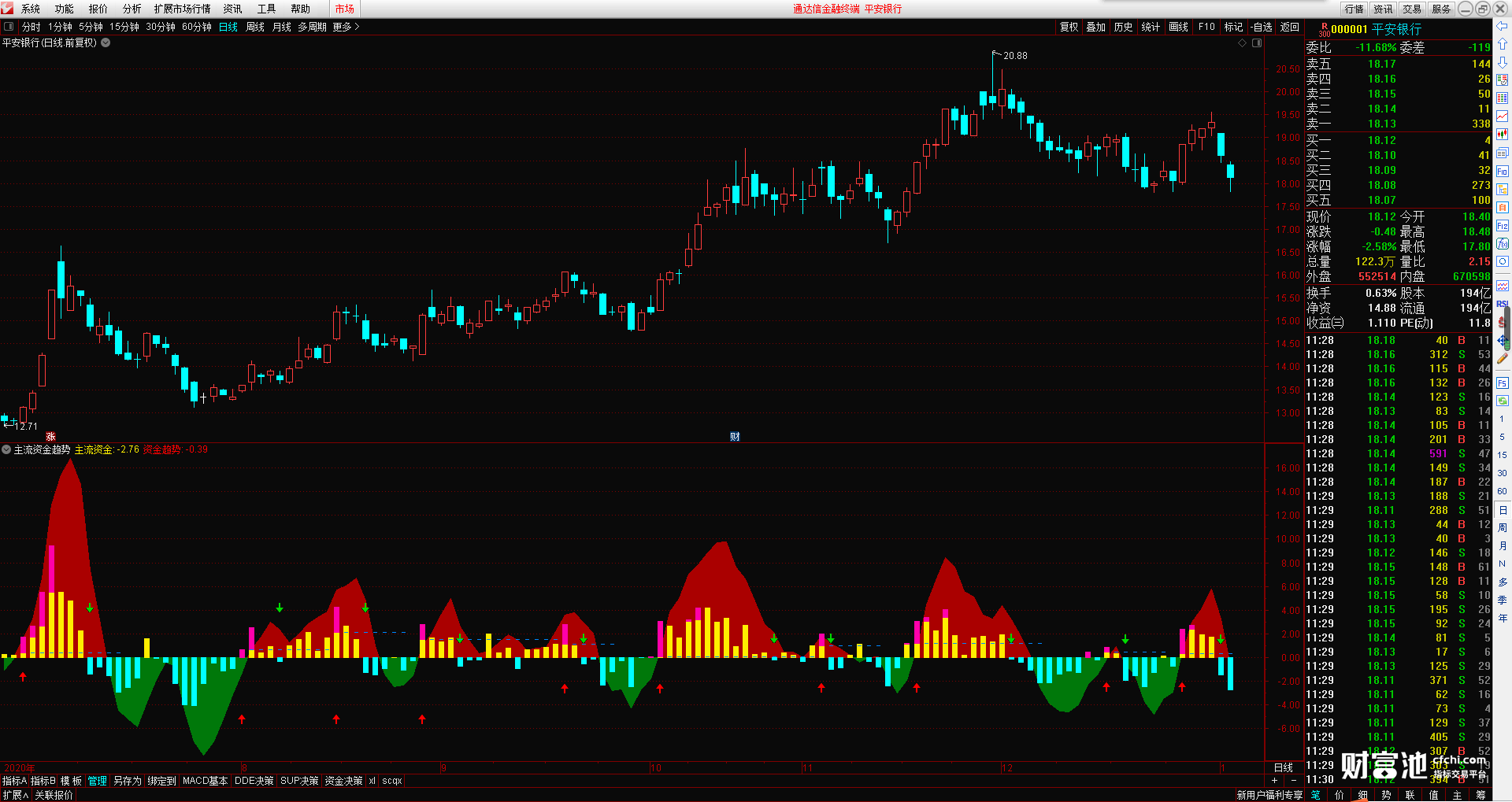Screen dimensions: 1512x802
Task: Click the small diamond icon above chart
Action: point(1243,43)
